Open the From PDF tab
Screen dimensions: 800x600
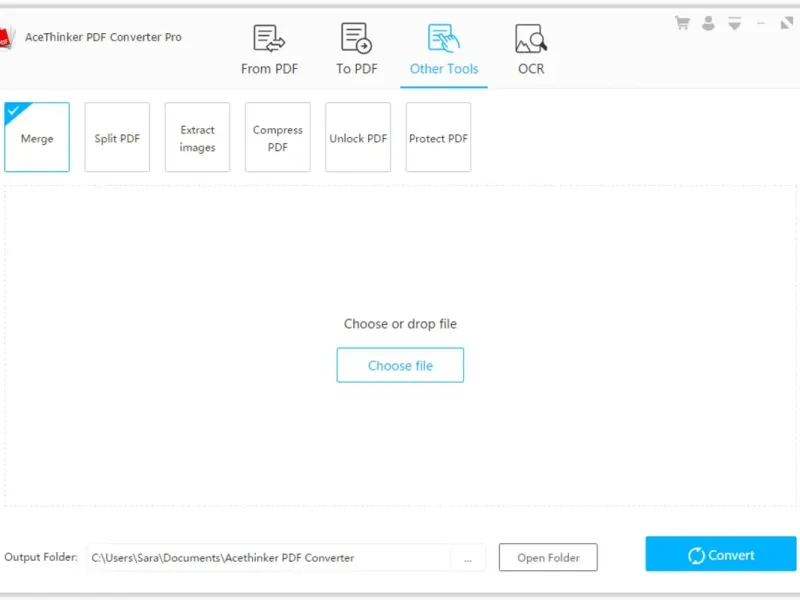click(x=269, y=50)
